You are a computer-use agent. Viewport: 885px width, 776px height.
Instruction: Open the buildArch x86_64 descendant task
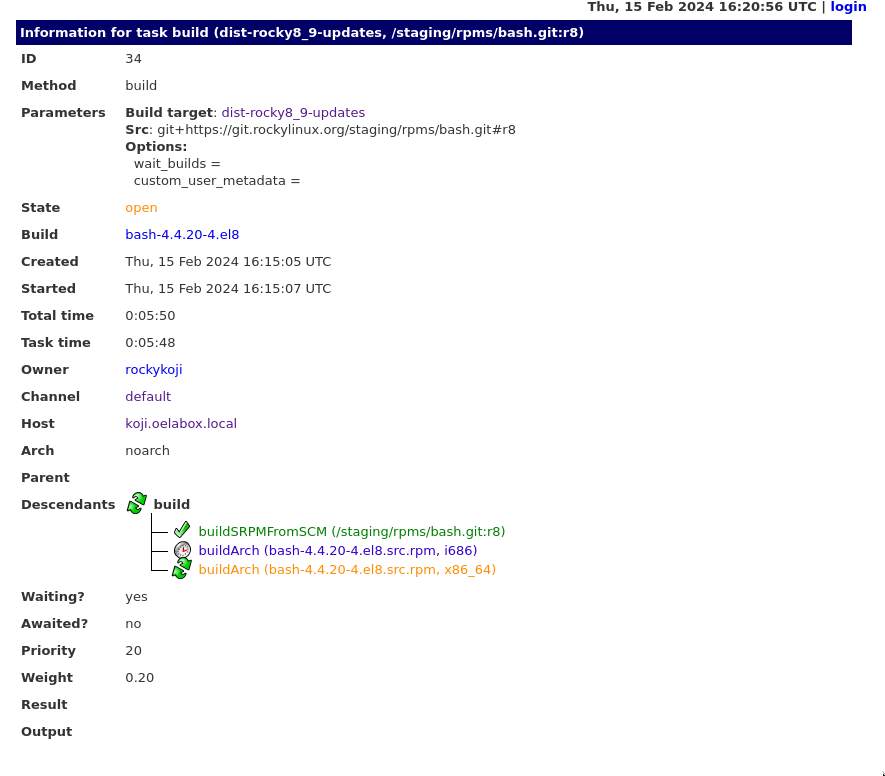(347, 569)
